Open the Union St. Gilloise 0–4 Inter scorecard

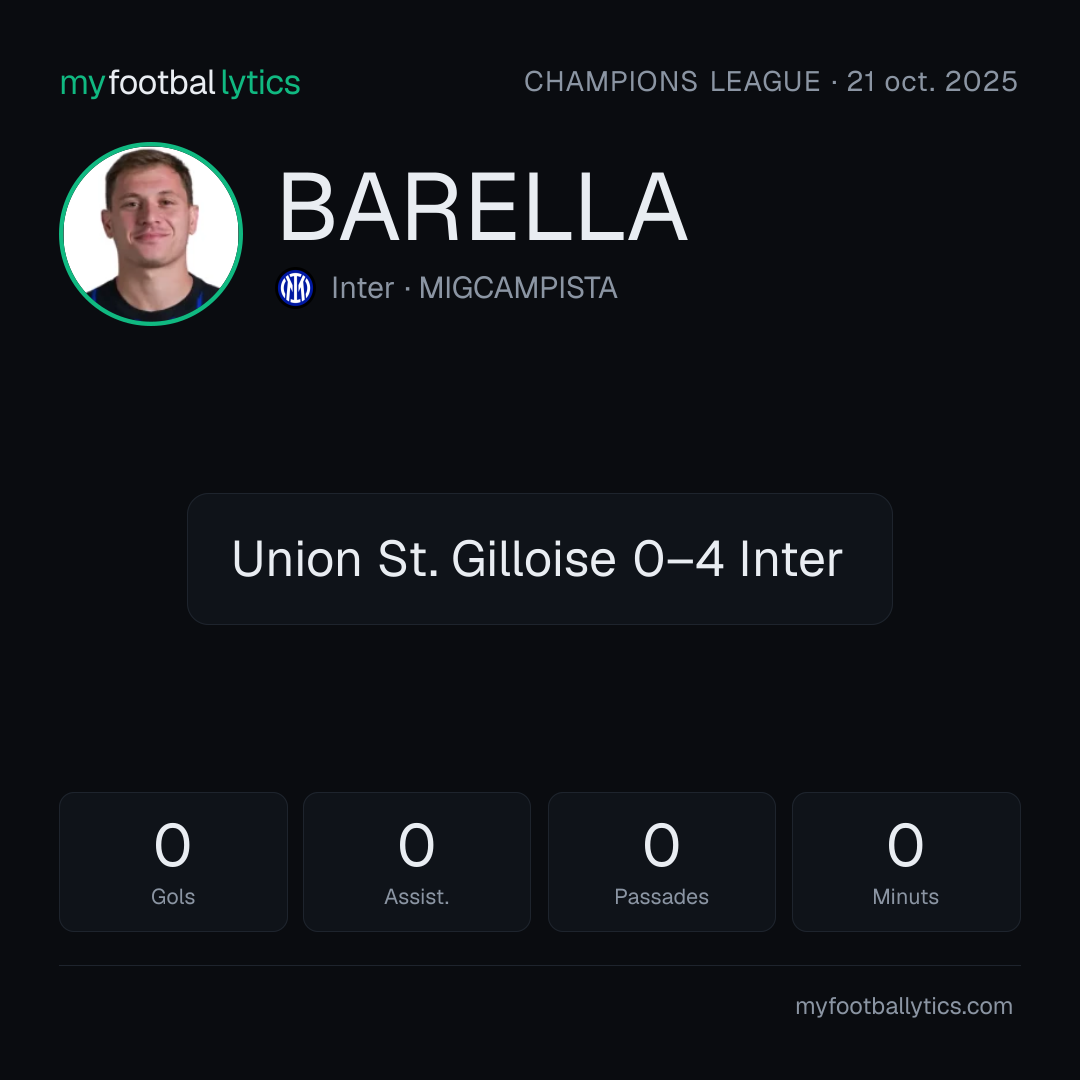(x=540, y=559)
